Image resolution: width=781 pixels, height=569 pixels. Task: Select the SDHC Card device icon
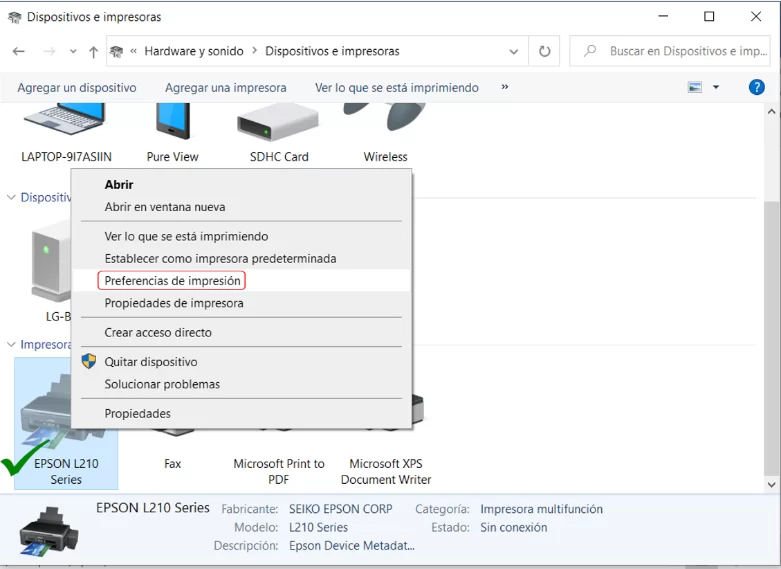pos(278,125)
